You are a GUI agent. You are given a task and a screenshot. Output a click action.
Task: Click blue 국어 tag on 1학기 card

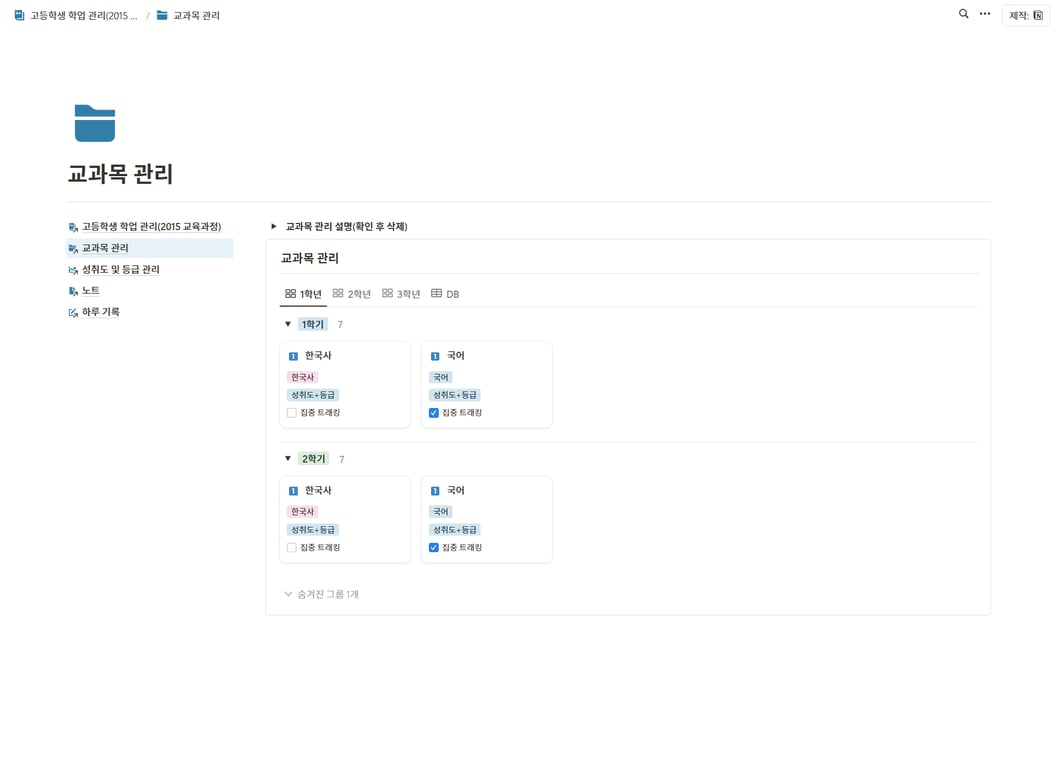click(x=441, y=377)
